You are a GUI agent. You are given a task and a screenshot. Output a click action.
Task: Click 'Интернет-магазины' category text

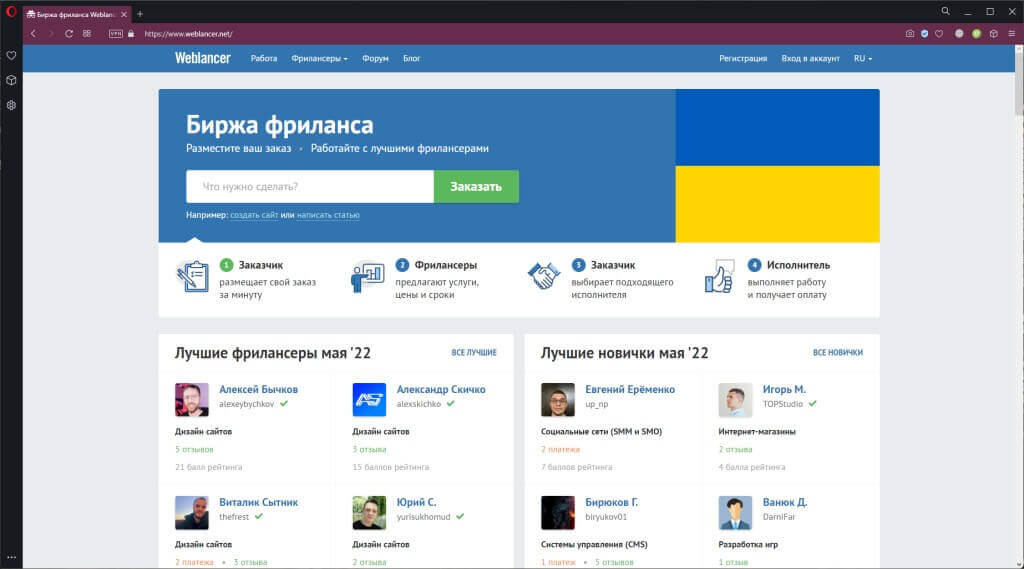coord(757,432)
